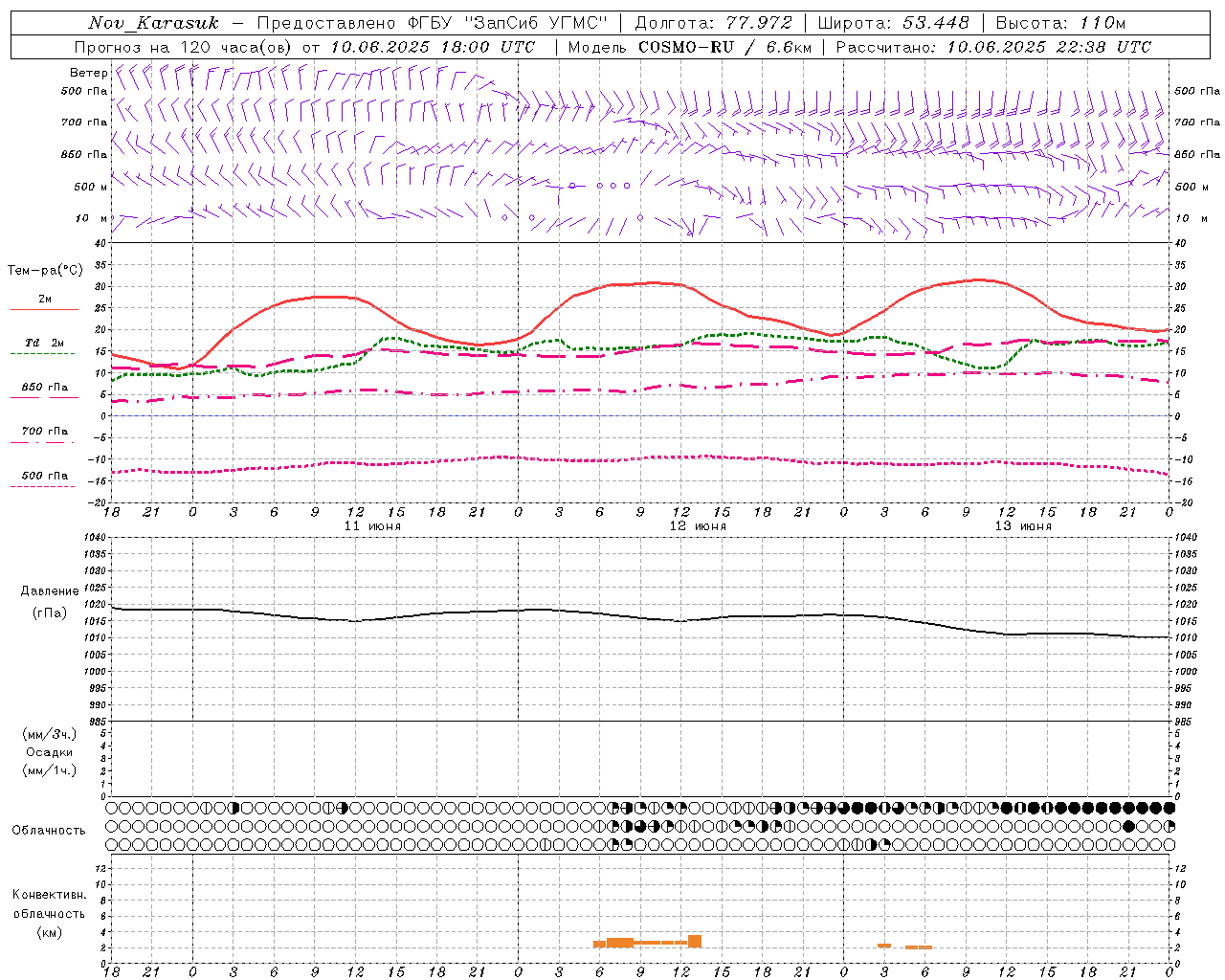Click the station name Nov_Karasuk in the title
The width and height of the screenshot is (1225, 980).
click(x=153, y=23)
